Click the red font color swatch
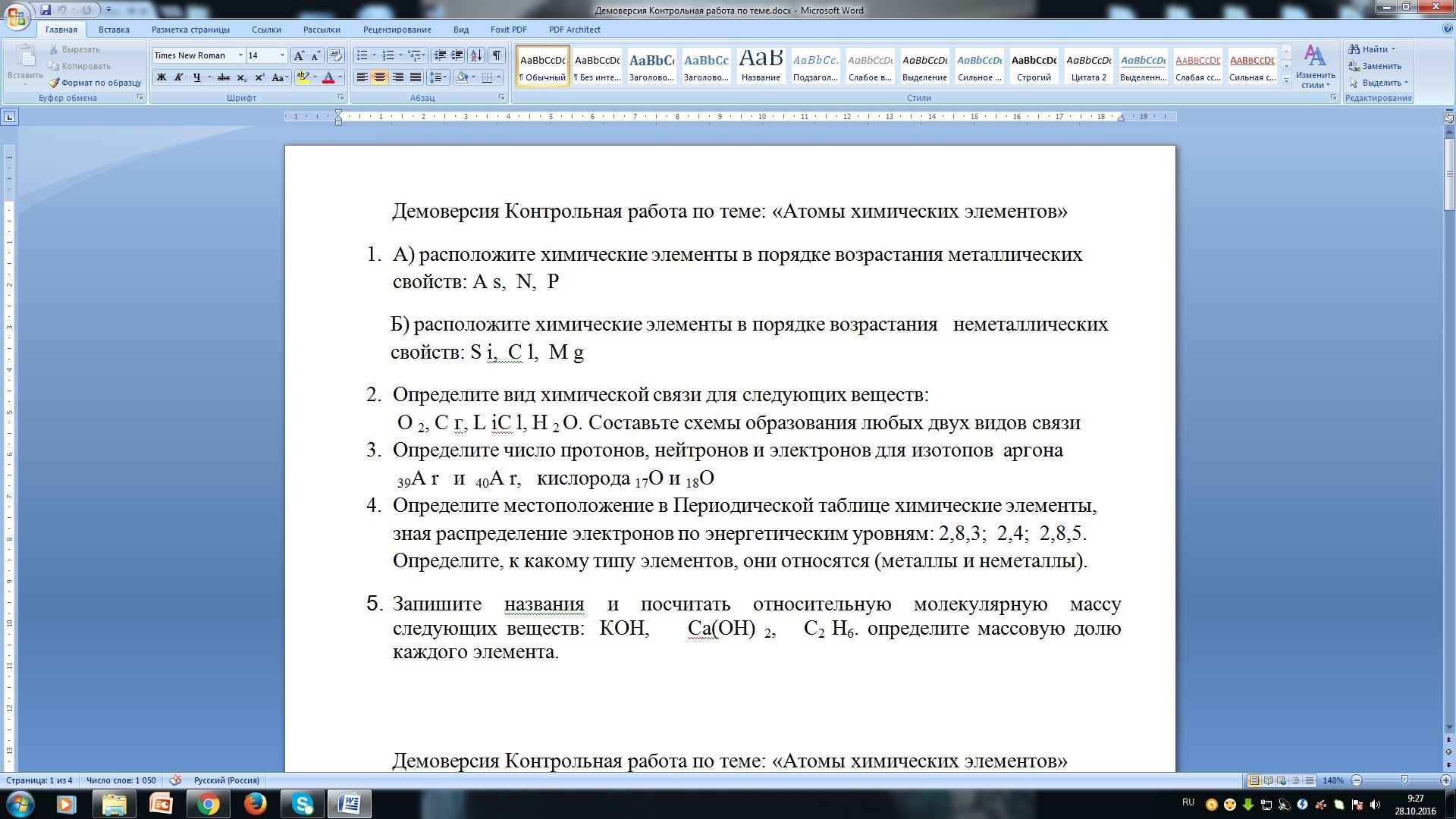The height and width of the screenshot is (819, 1456). pos(328,77)
